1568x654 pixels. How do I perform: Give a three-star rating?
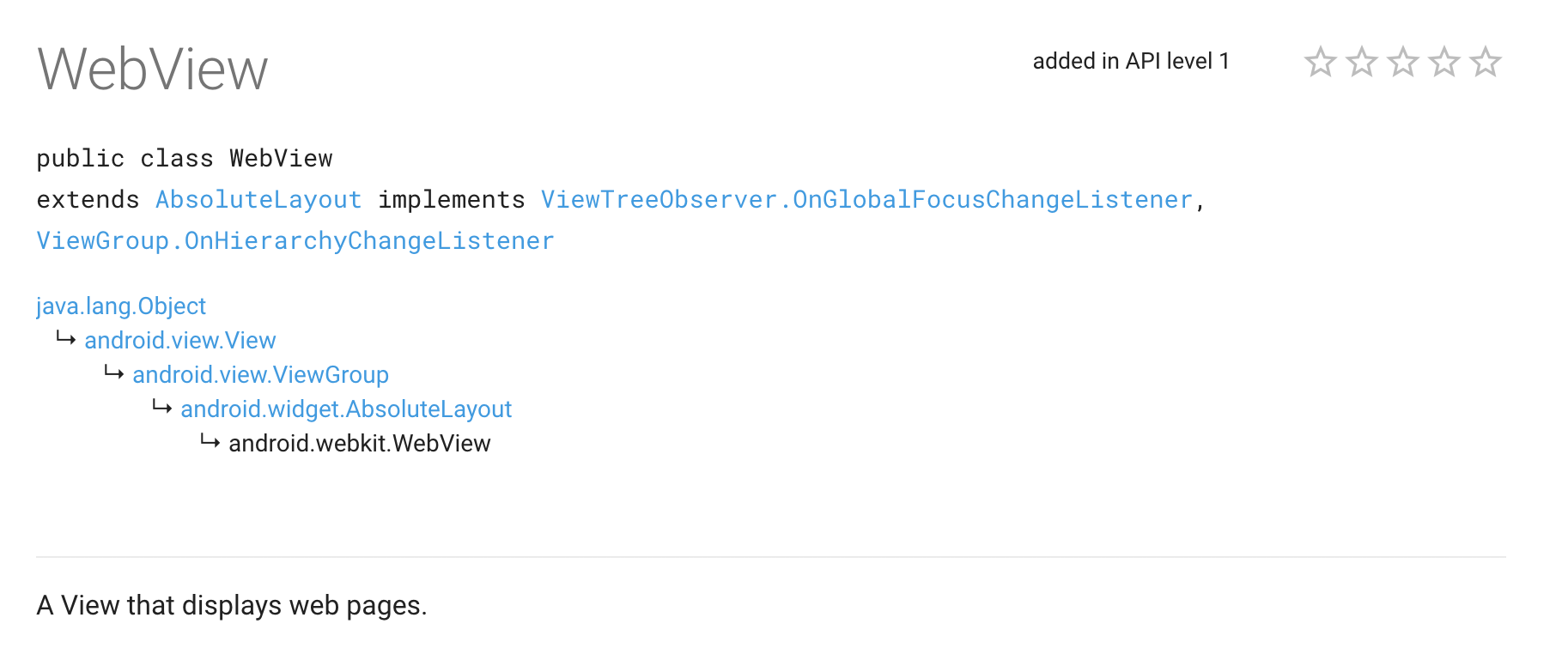[1402, 62]
